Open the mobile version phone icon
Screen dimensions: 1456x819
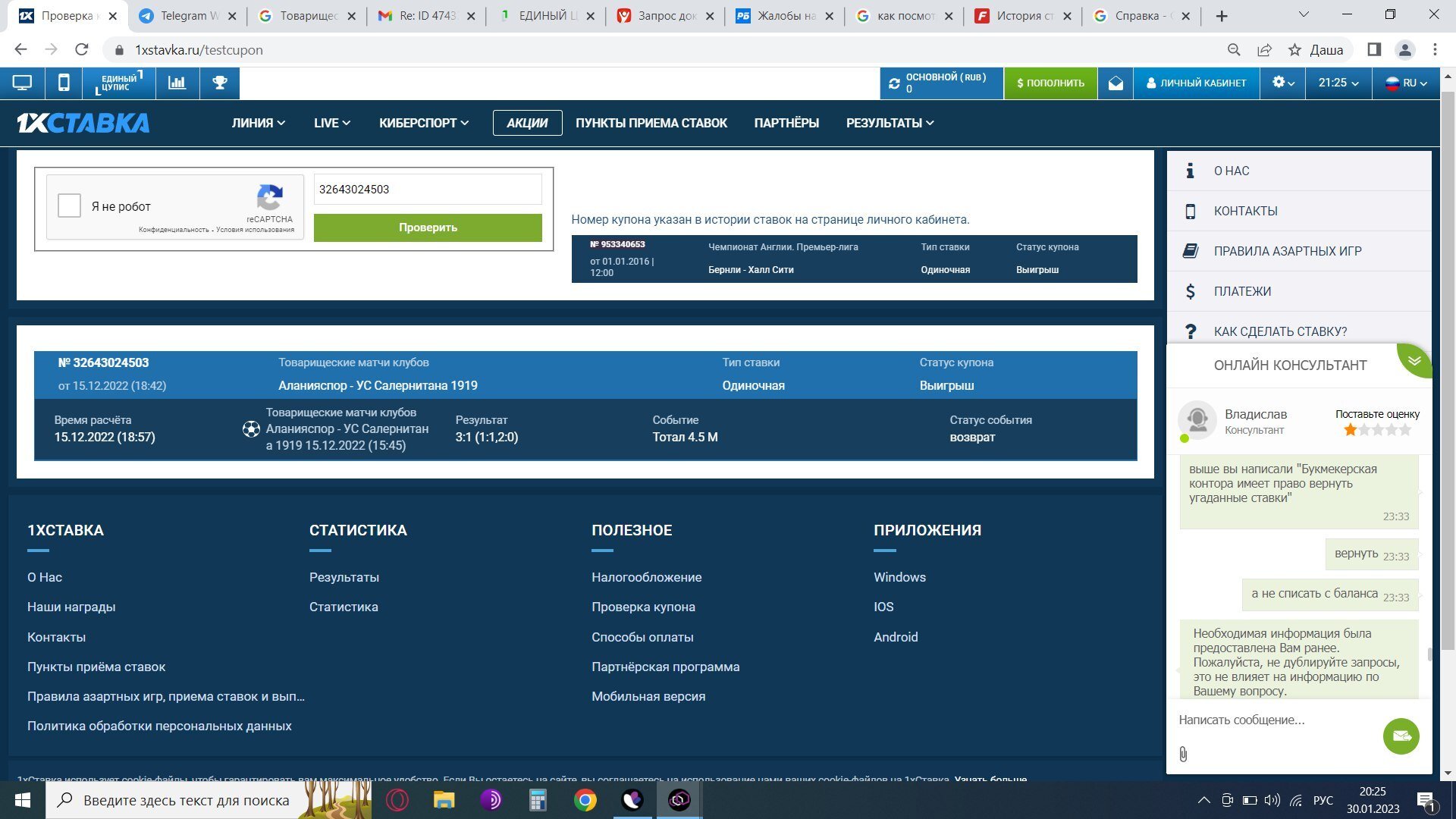coord(64,83)
